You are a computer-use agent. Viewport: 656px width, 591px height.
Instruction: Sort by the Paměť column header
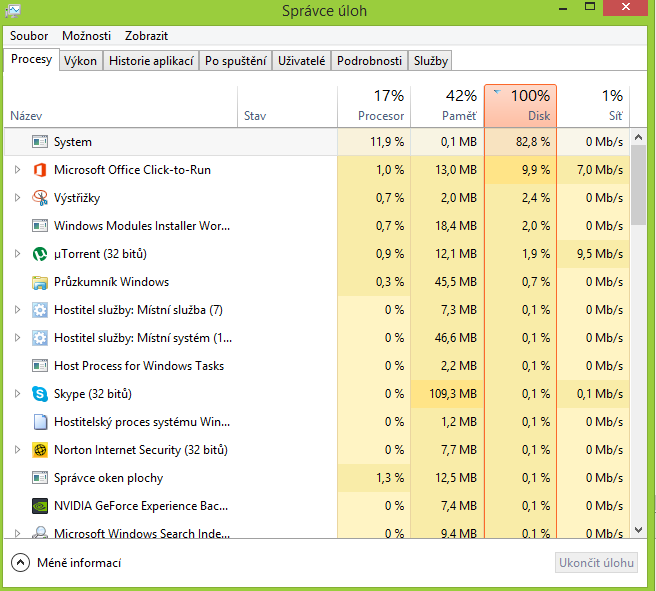click(x=447, y=106)
